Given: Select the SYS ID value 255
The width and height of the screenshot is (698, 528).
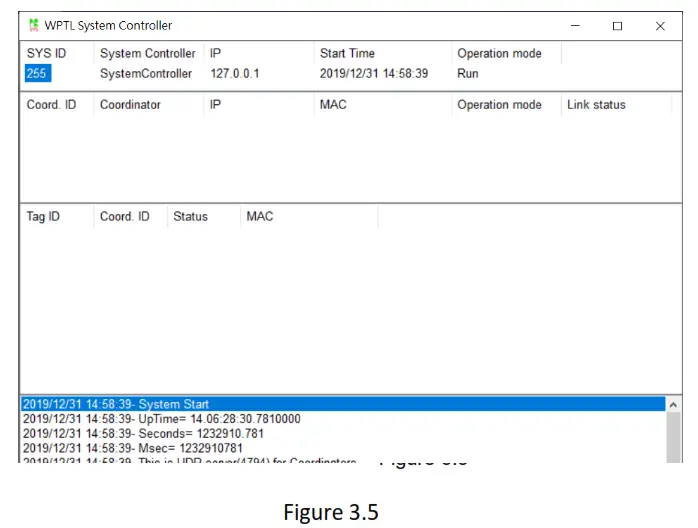Looking at the screenshot, I should (x=37, y=73).
